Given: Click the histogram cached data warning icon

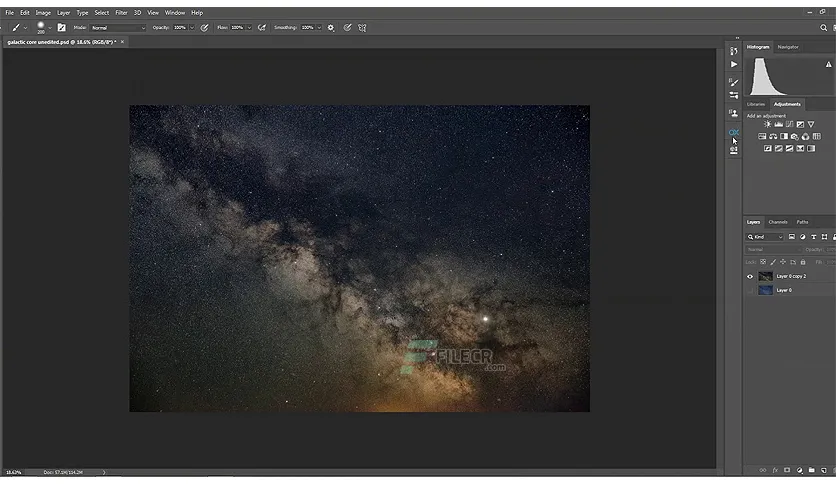Looking at the screenshot, I should [829, 64].
